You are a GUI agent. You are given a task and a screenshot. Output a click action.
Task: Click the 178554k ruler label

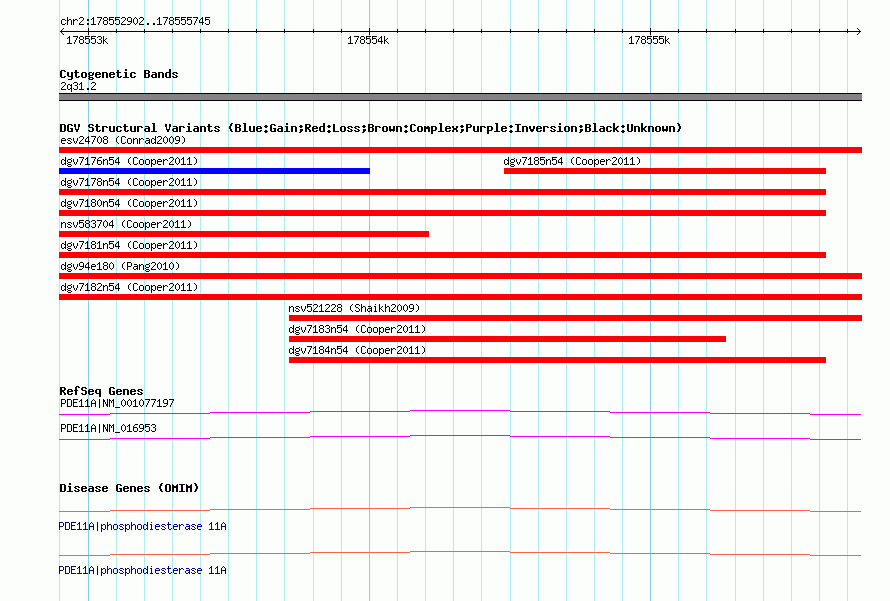pyautogui.click(x=368, y=40)
